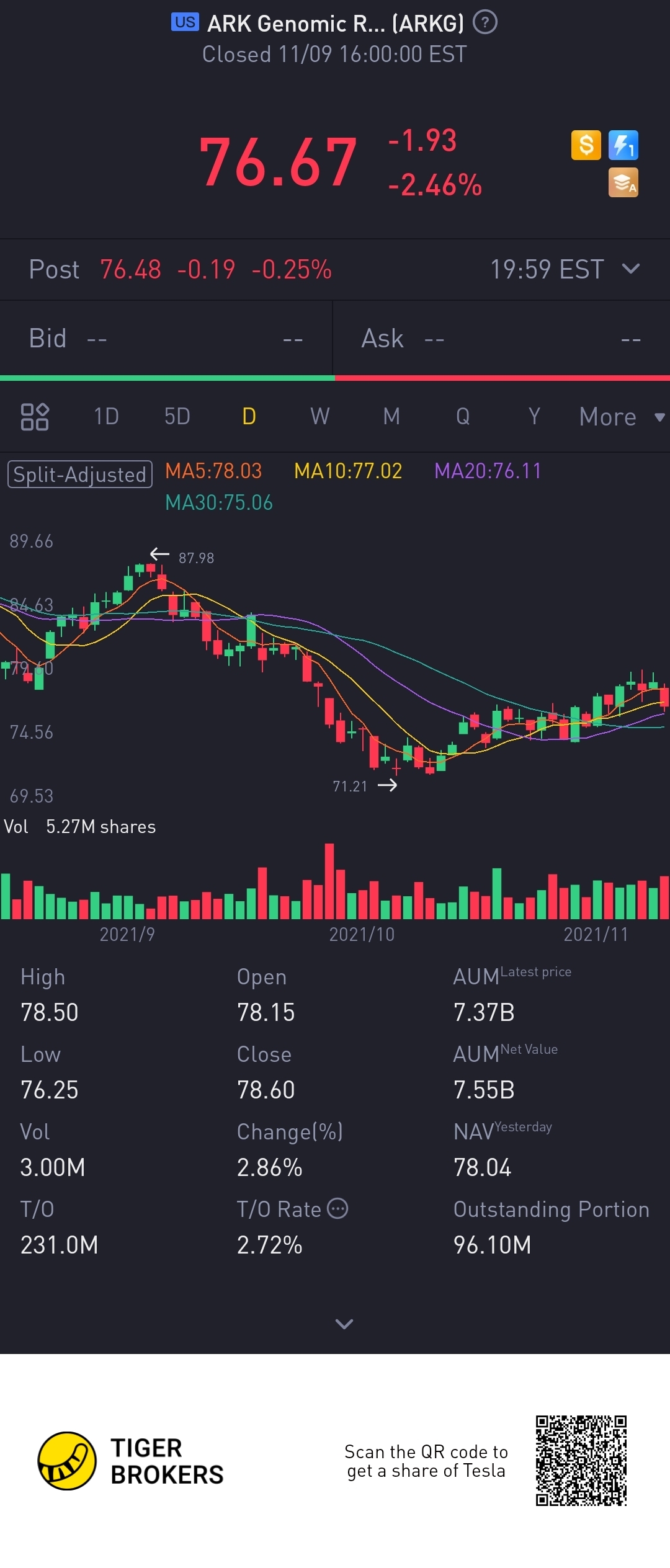Tap the MA30:75.06 indicator label

(x=219, y=502)
